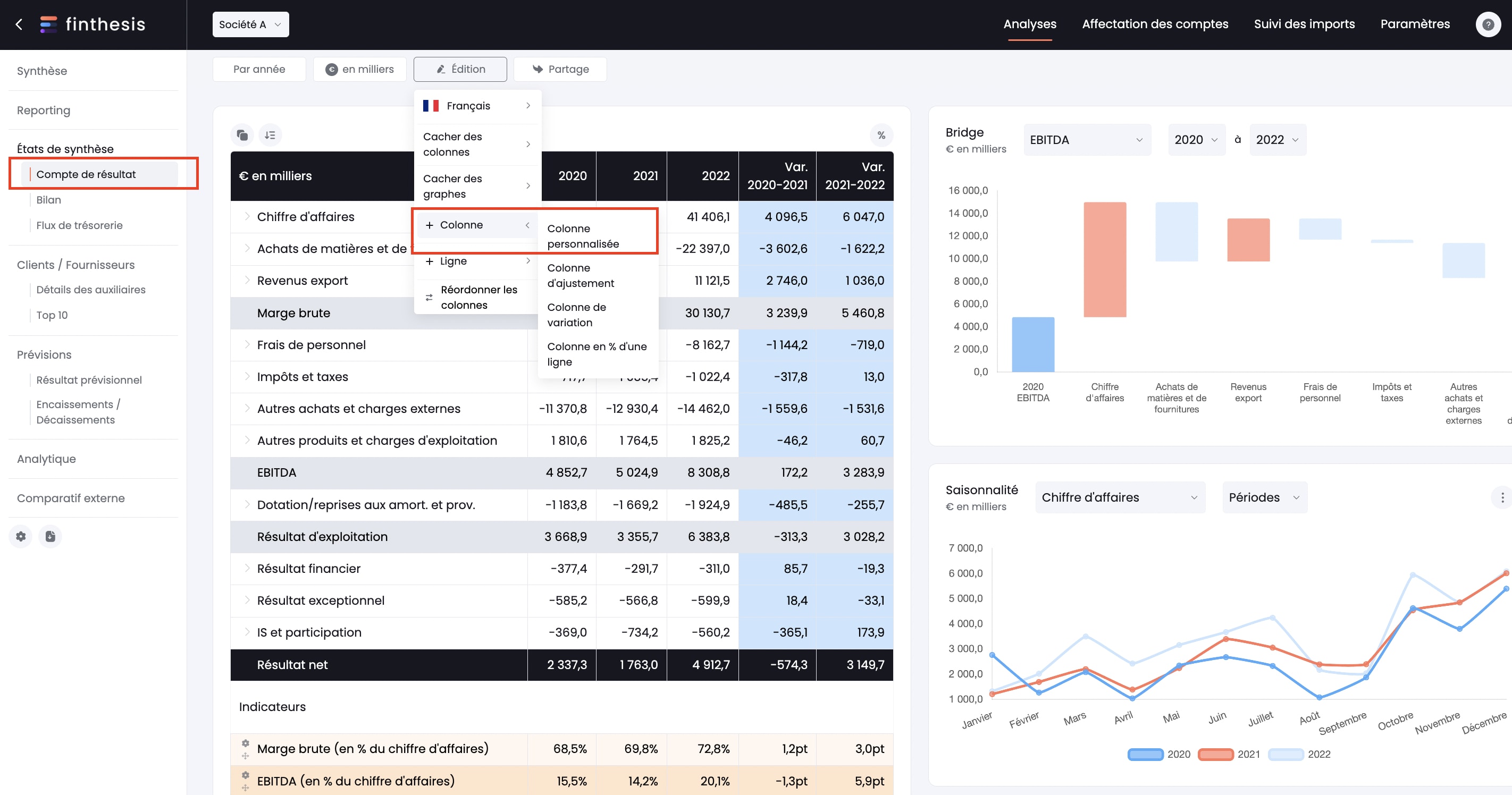Open Affectation des comptes tab
1512x795 pixels.
click(x=1155, y=24)
